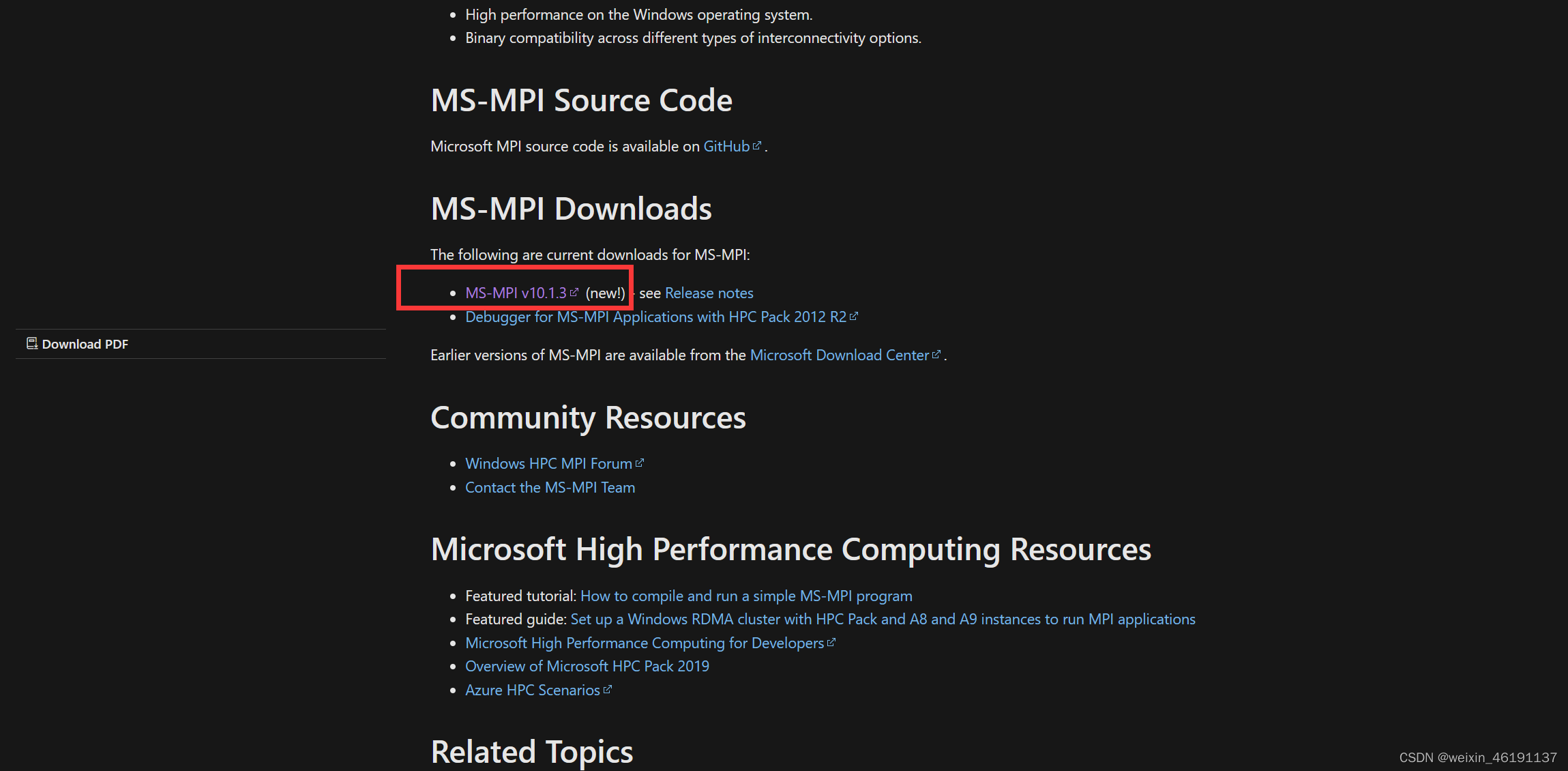Screen dimensions: 1568x771
Task: Open Overview of Microsoft HPC Pack 2019
Action: coord(587,666)
